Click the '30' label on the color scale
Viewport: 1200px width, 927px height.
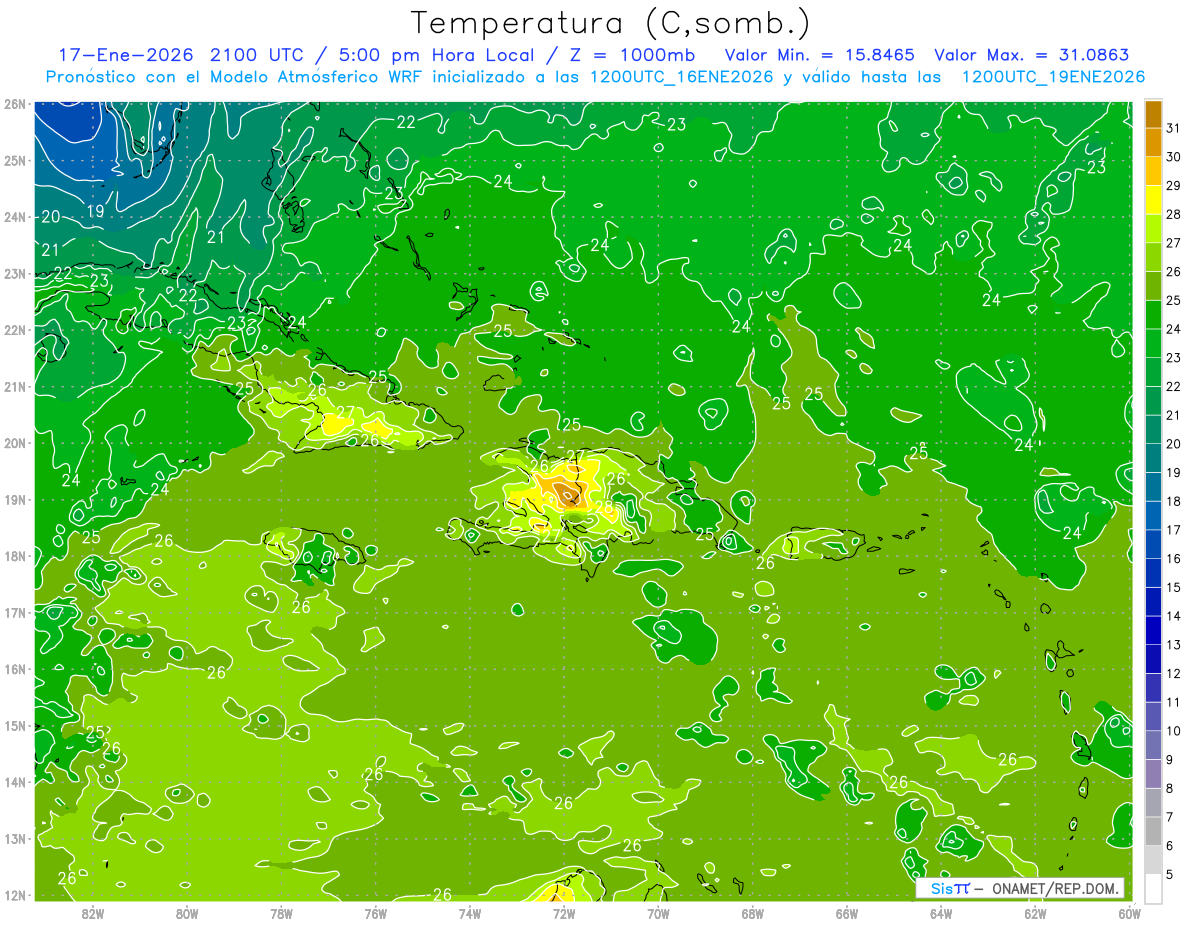pyautogui.click(x=1174, y=157)
